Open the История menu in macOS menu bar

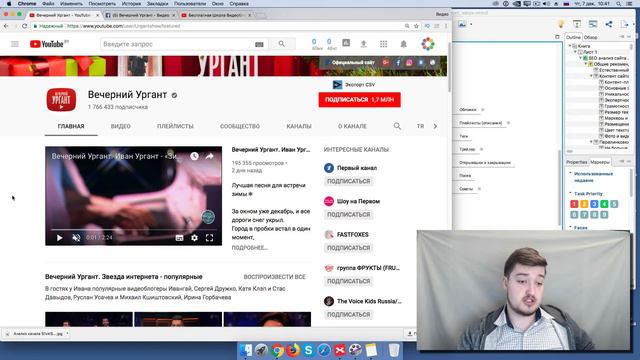coord(131,3)
